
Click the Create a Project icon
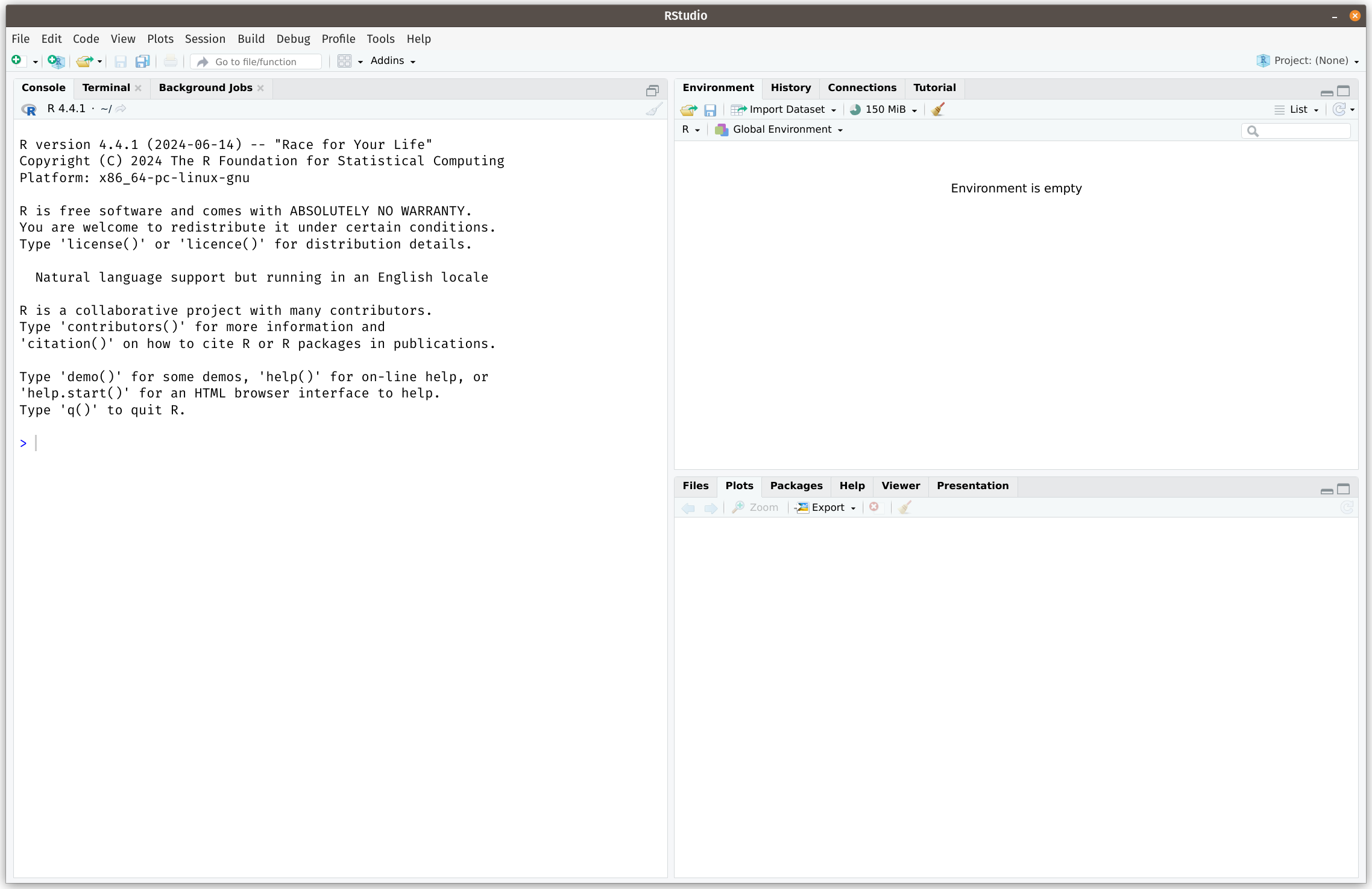click(55, 61)
